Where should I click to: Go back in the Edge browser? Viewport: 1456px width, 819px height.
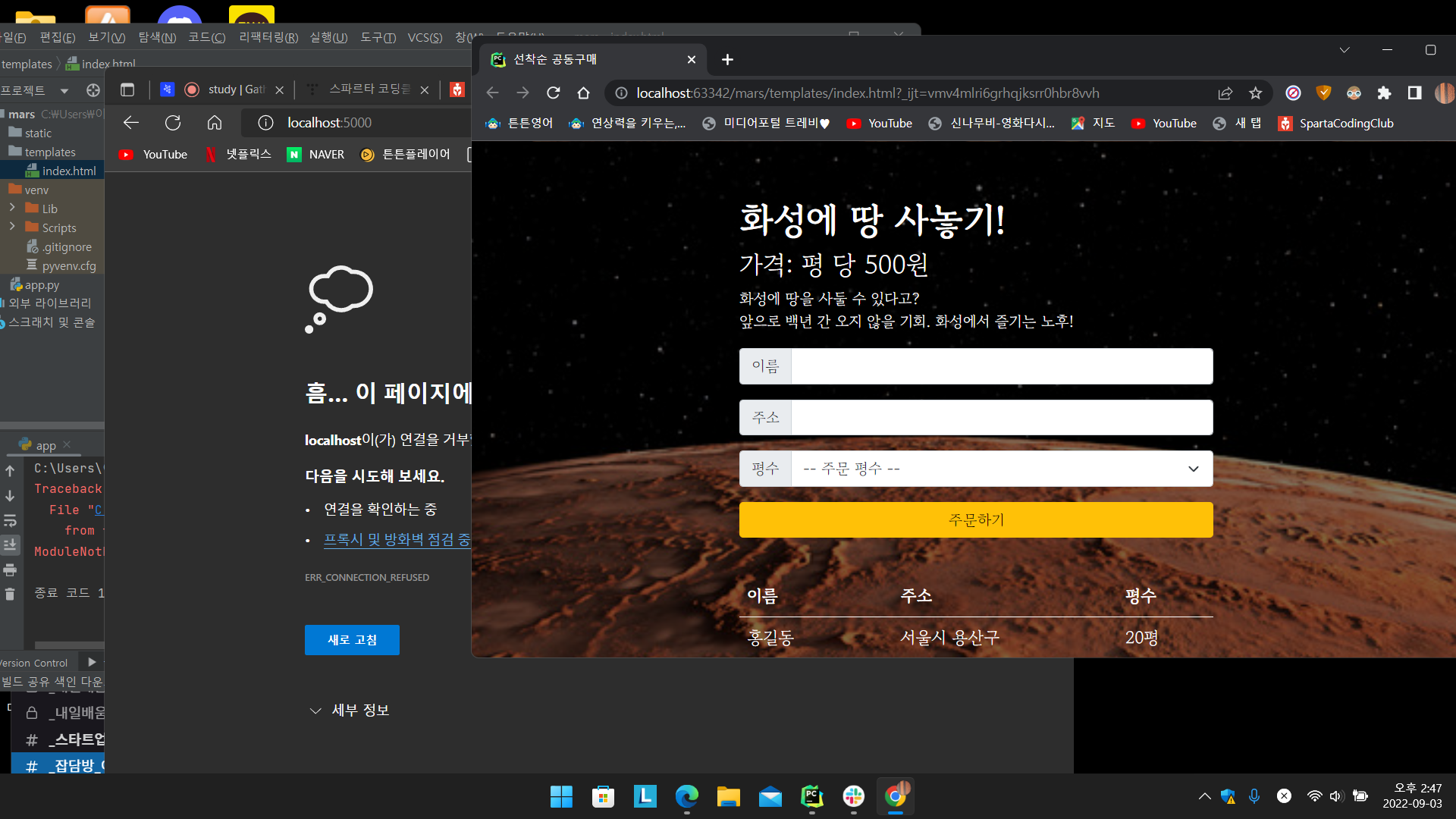[x=131, y=123]
